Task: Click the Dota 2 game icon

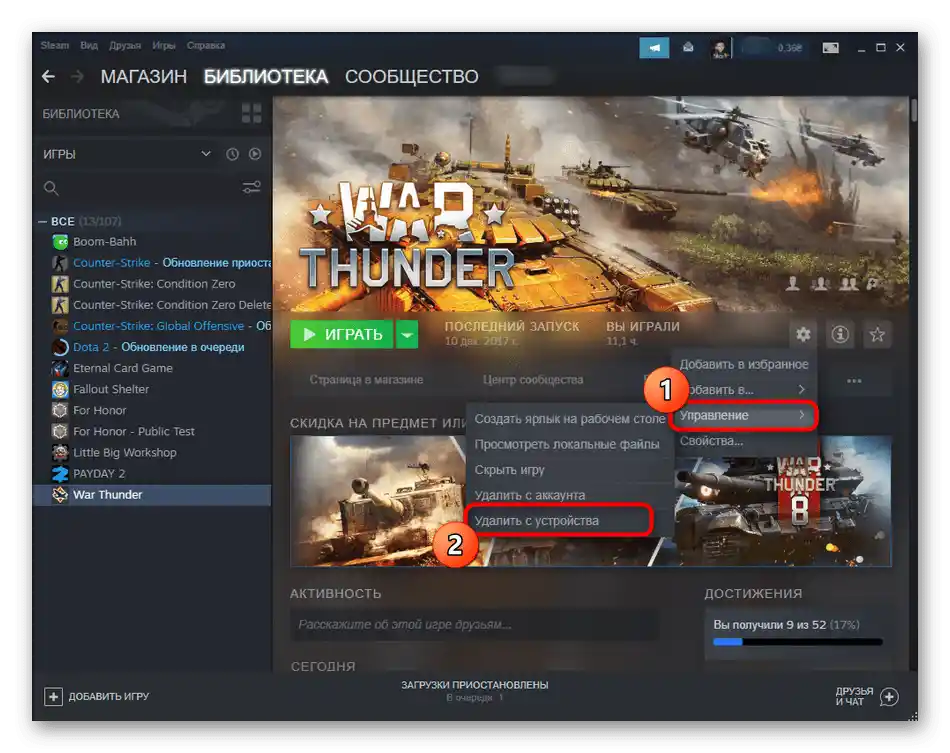Action: point(60,347)
